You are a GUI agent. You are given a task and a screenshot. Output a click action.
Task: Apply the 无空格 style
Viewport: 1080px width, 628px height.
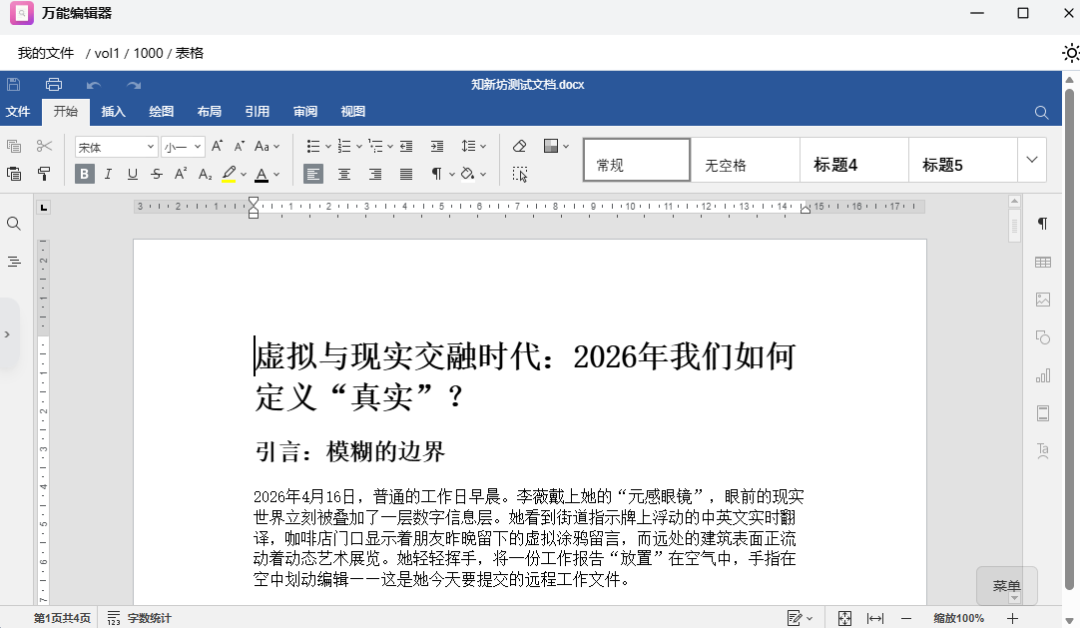click(x=745, y=160)
